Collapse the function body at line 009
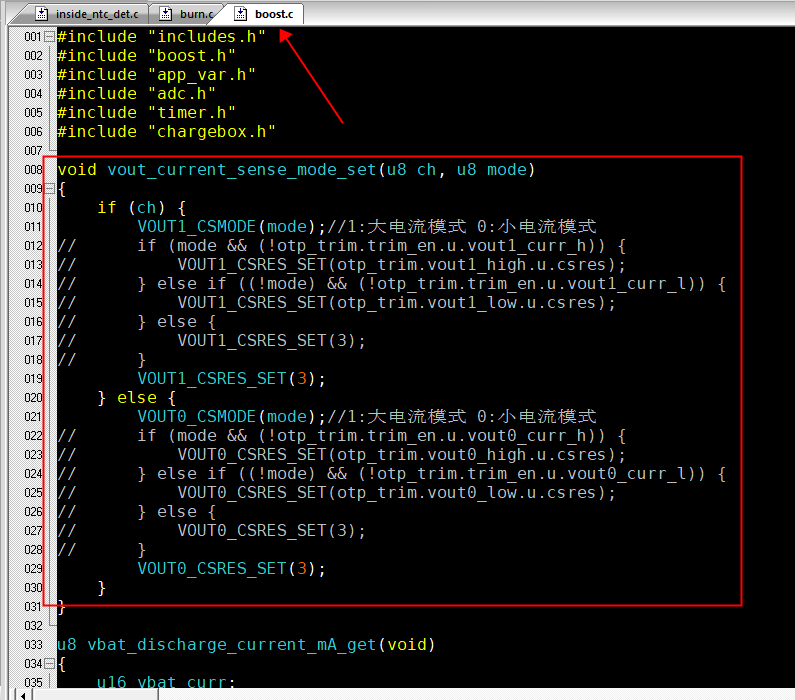 (49, 189)
